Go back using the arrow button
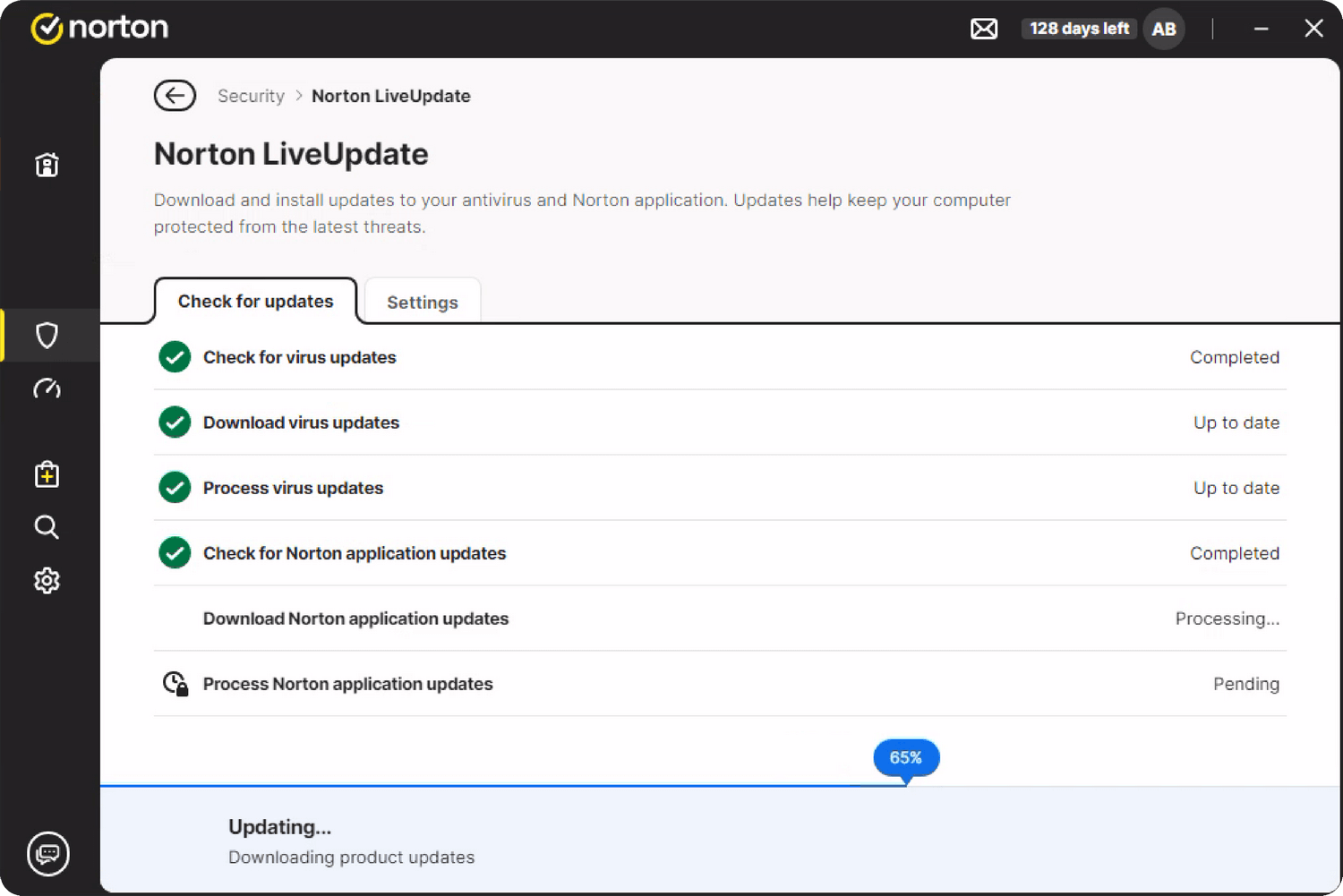 [175, 96]
